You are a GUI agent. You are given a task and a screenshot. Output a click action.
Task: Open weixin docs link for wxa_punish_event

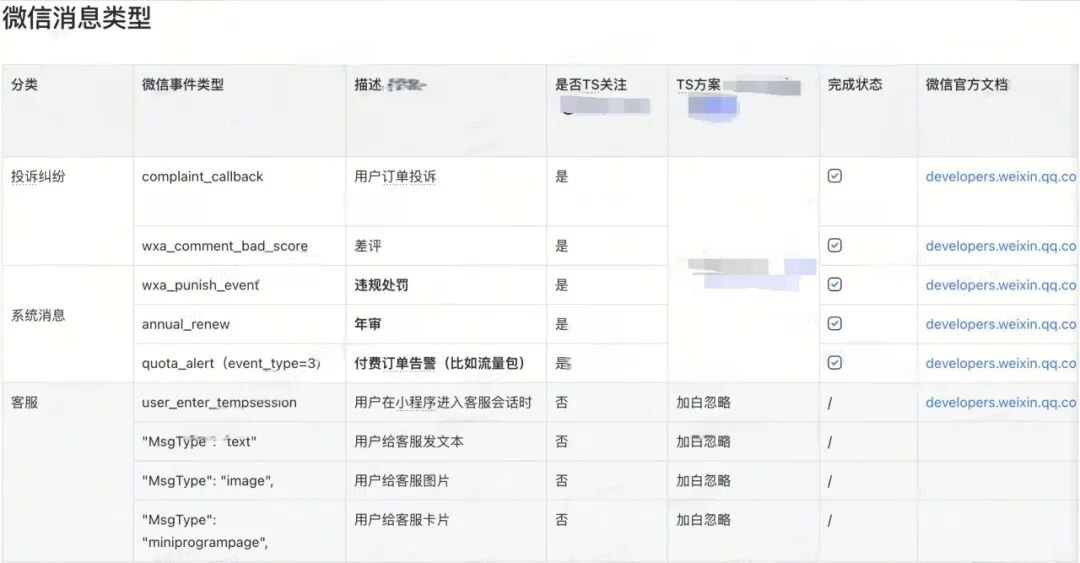(1001, 285)
